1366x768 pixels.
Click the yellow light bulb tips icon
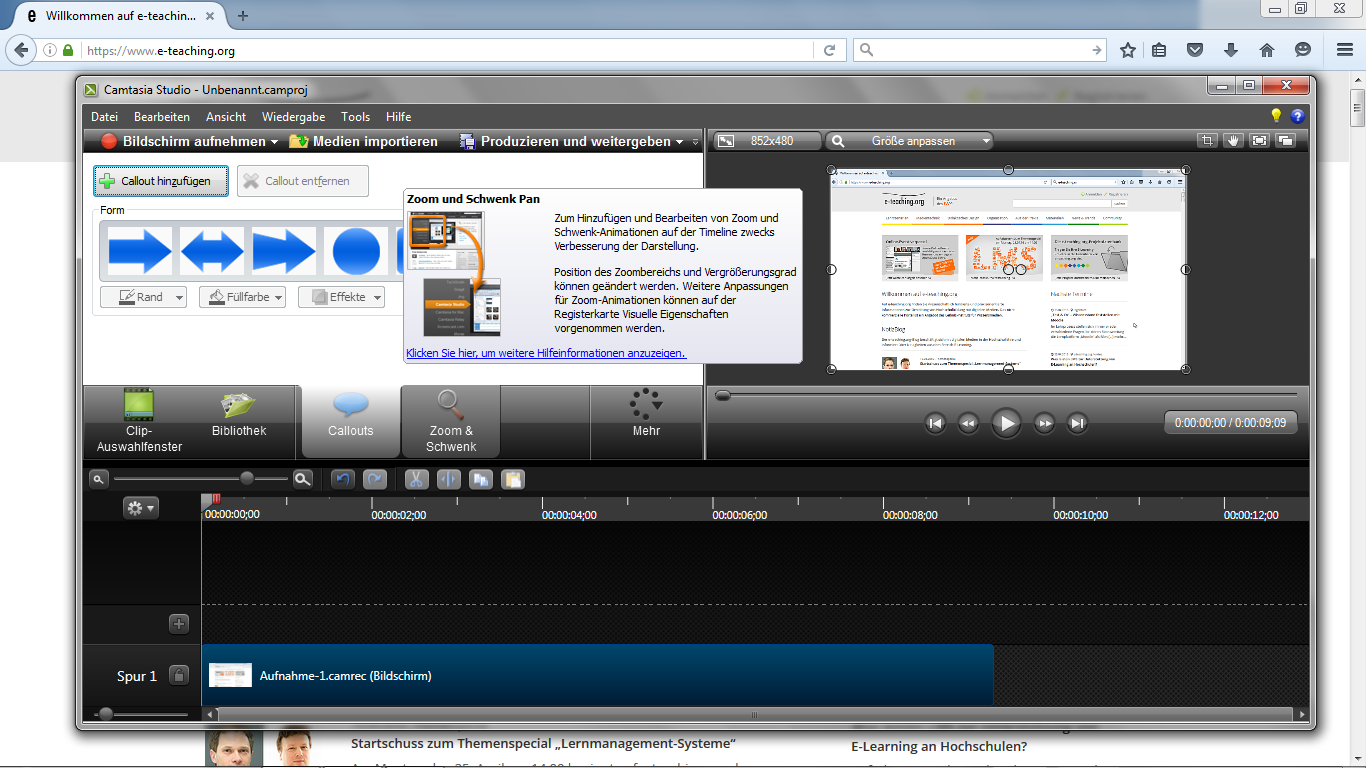tap(1276, 116)
